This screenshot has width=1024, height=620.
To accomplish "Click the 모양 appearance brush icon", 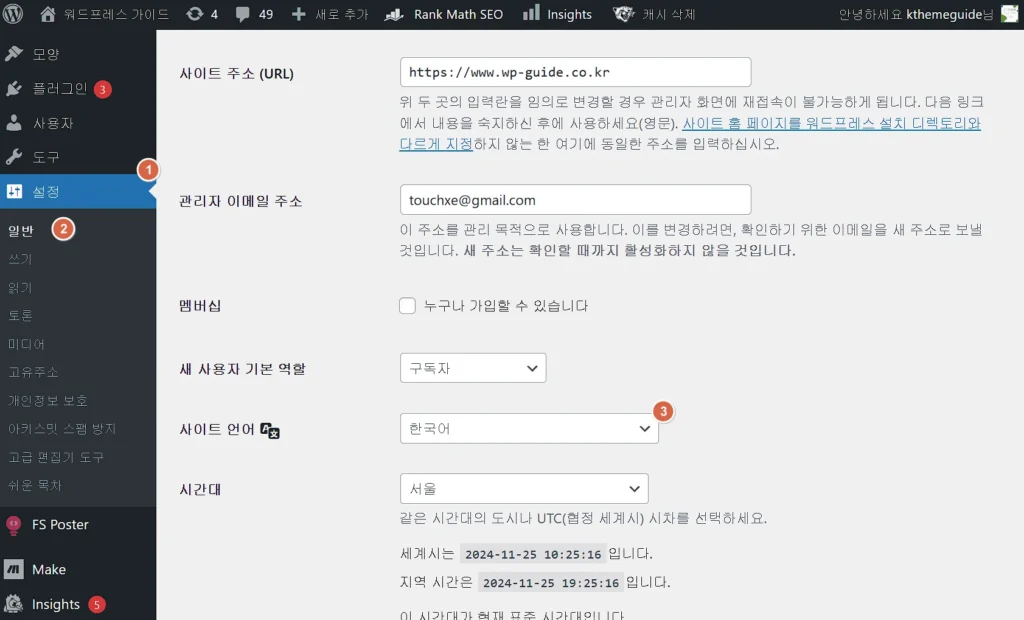I will point(14,54).
